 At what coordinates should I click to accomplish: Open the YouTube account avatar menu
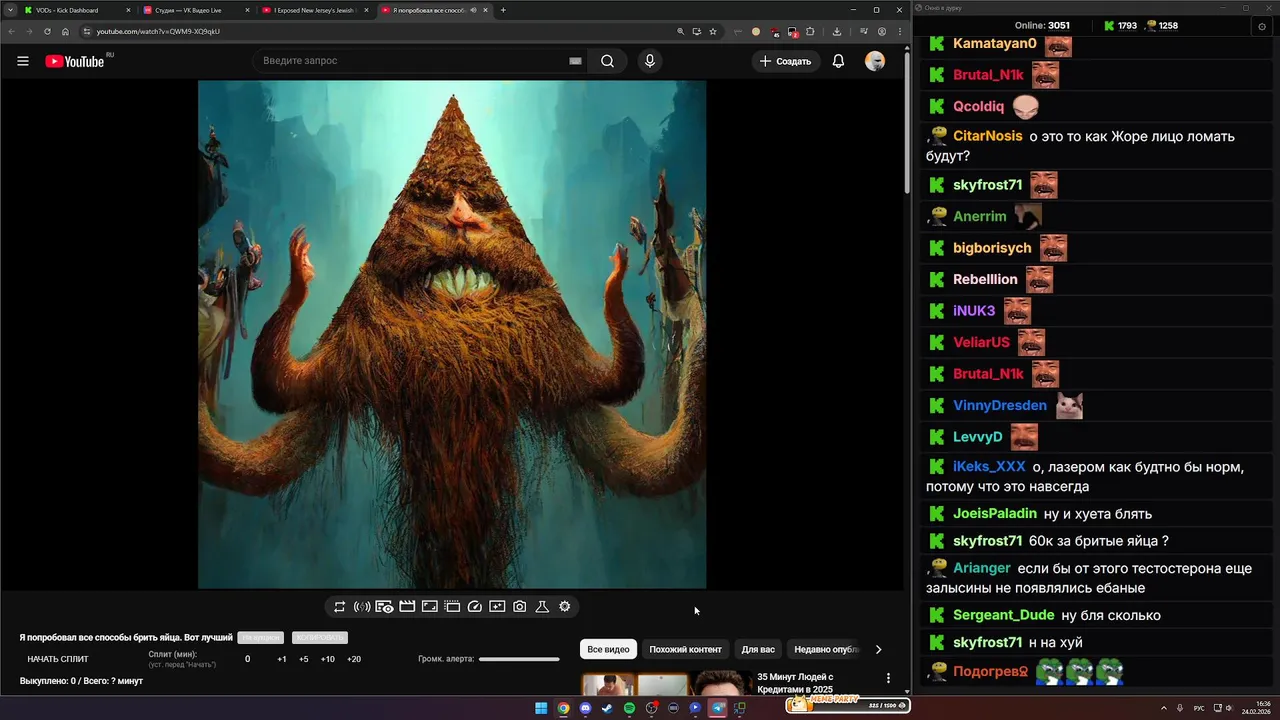coord(875,61)
